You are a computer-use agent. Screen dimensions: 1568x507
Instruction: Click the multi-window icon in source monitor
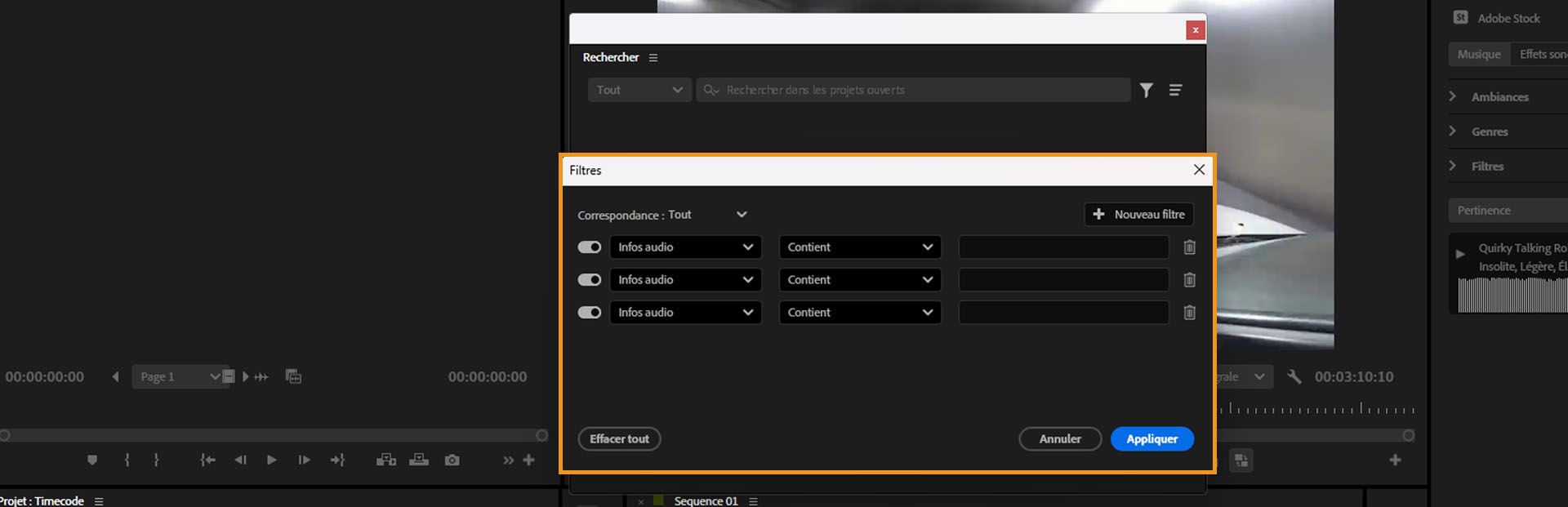pos(293,376)
